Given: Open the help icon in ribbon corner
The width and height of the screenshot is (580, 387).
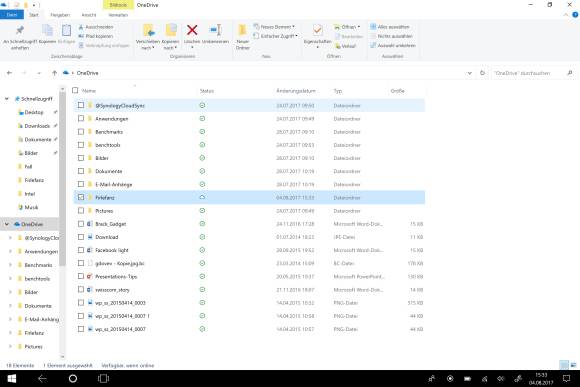Looking at the screenshot, I should (575, 15).
